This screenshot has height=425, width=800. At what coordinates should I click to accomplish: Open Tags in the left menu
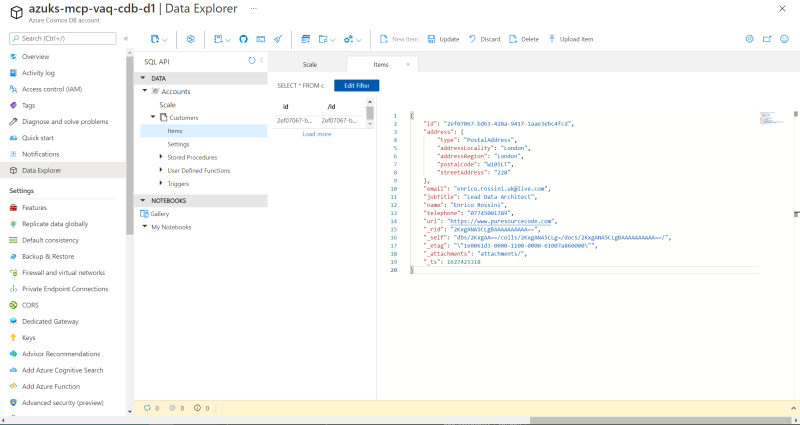28,106
